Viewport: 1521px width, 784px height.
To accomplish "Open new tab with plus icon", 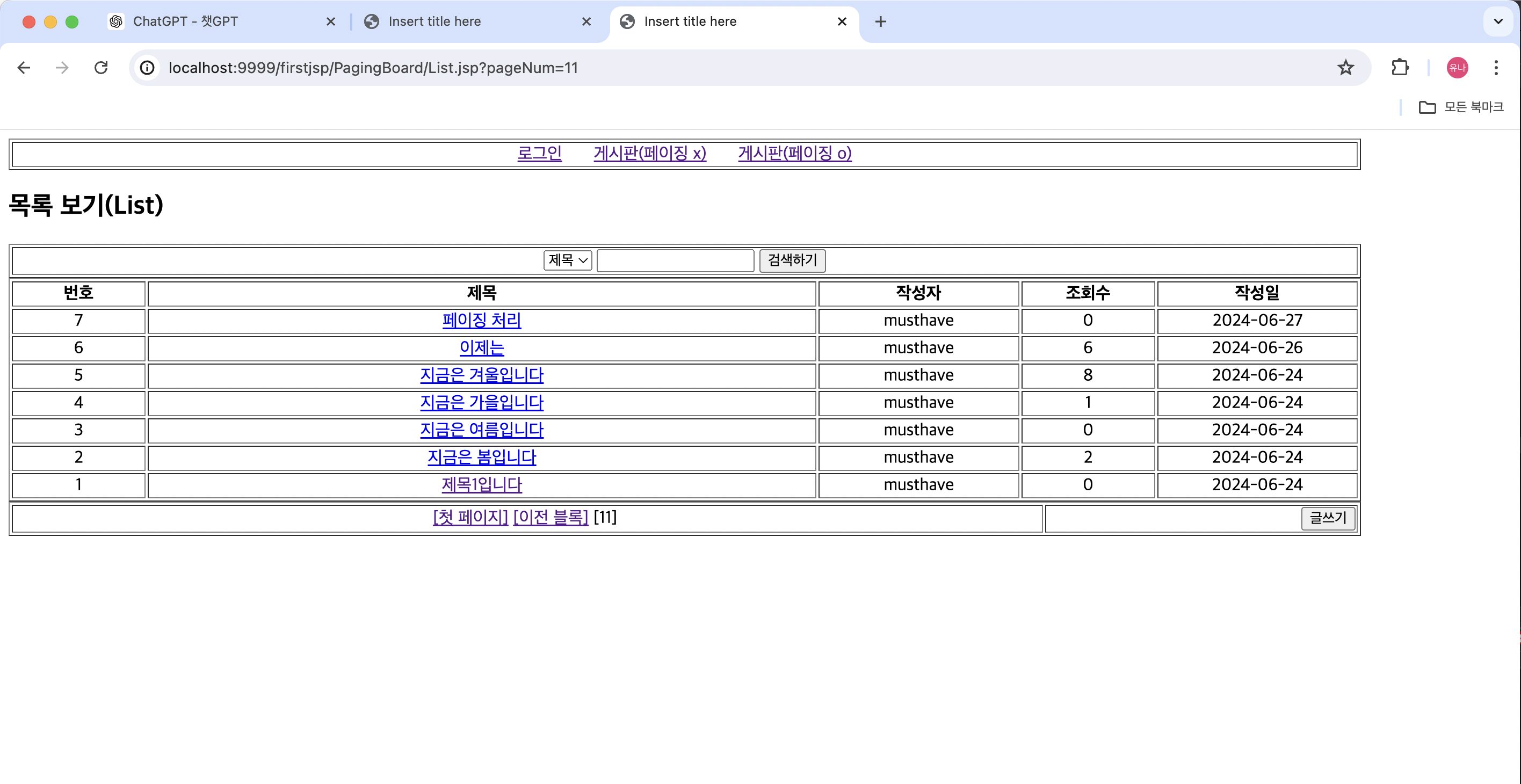I will pyautogui.click(x=880, y=22).
